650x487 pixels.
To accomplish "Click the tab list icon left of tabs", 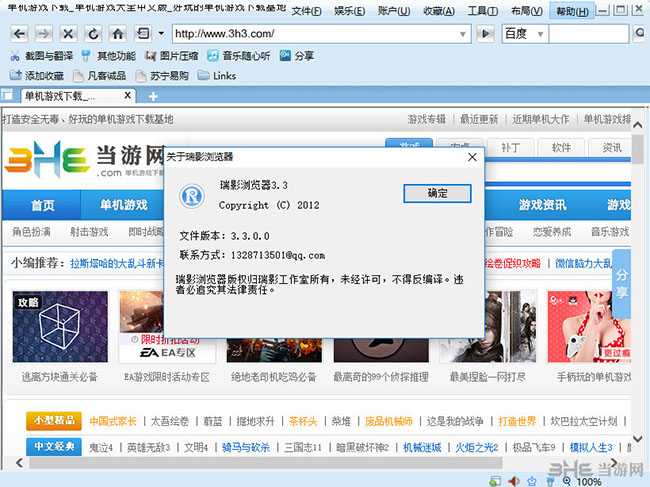I will pyautogui.click(x=7, y=95).
